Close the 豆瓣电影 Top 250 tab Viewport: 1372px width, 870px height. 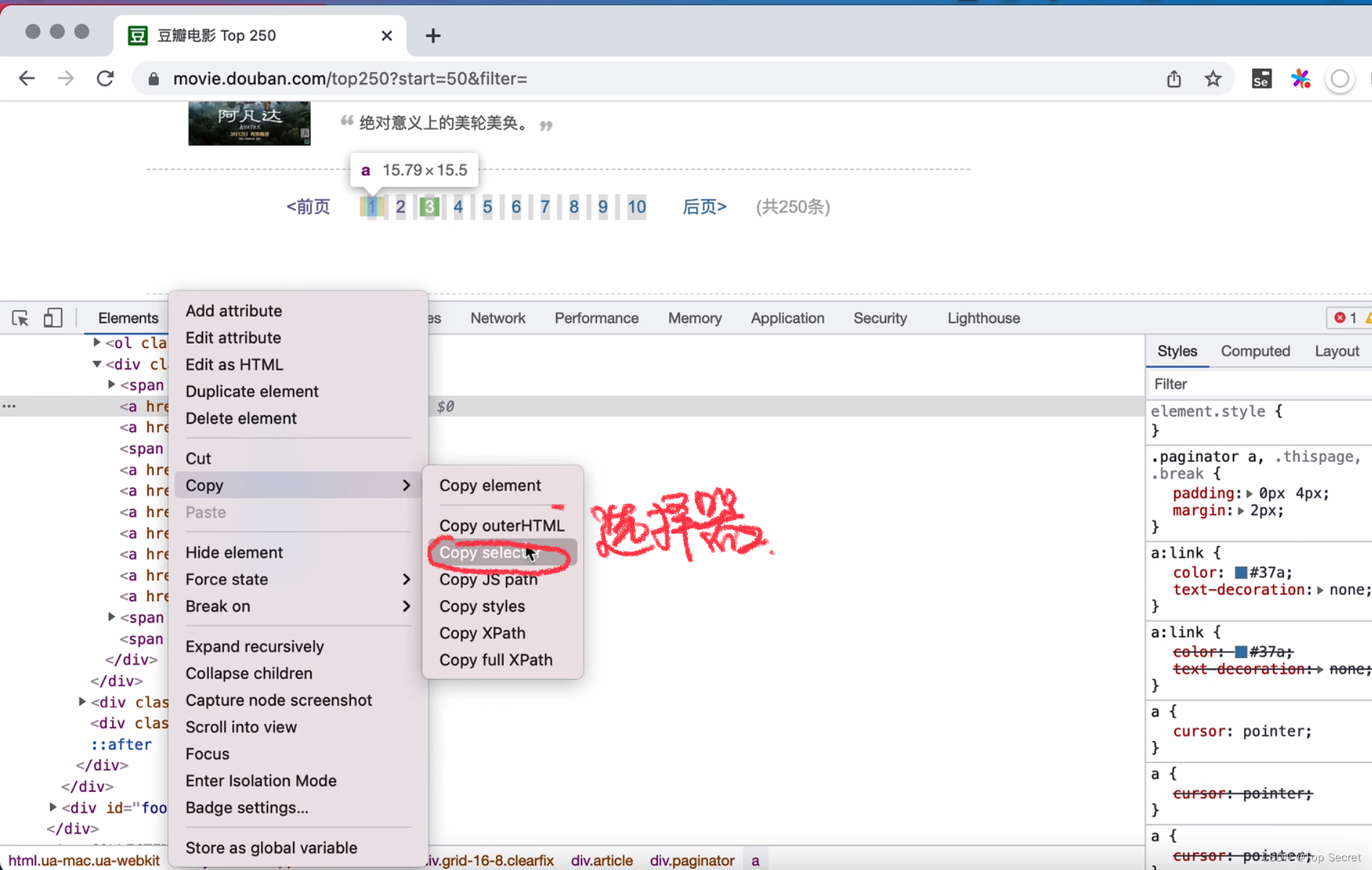pyautogui.click(x=387, y=35)
